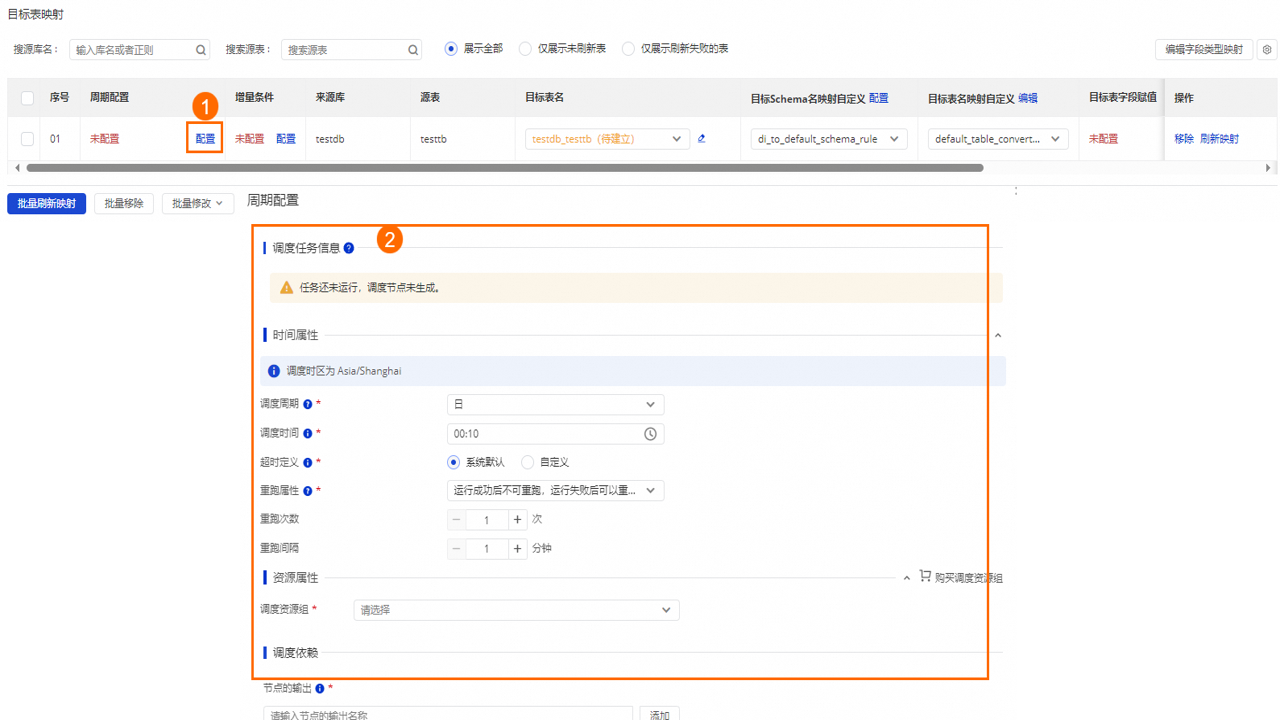
Task: Open the di_to_default_schema_rule dropdown
Action: [x=829, y=139]
